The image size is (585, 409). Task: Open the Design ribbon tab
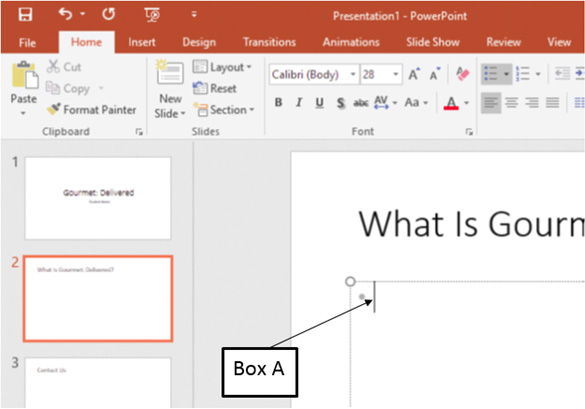tap(199, 43)
